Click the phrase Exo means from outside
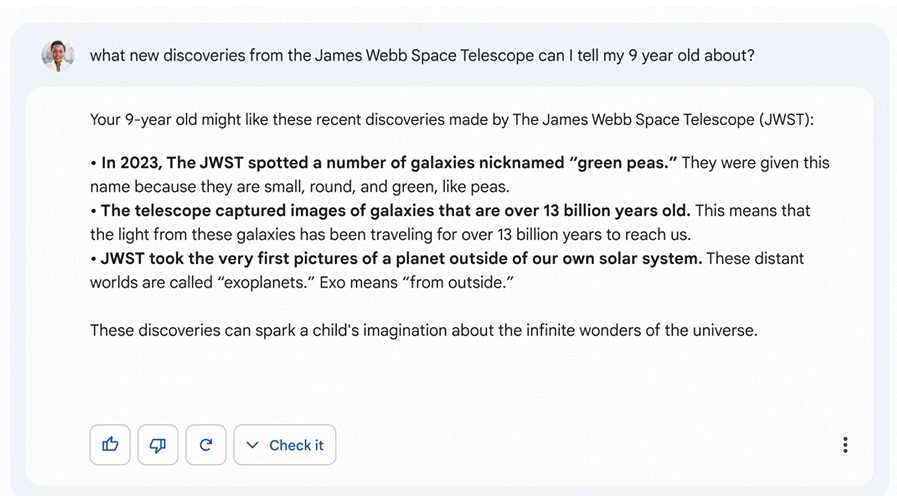 point(416,283)
